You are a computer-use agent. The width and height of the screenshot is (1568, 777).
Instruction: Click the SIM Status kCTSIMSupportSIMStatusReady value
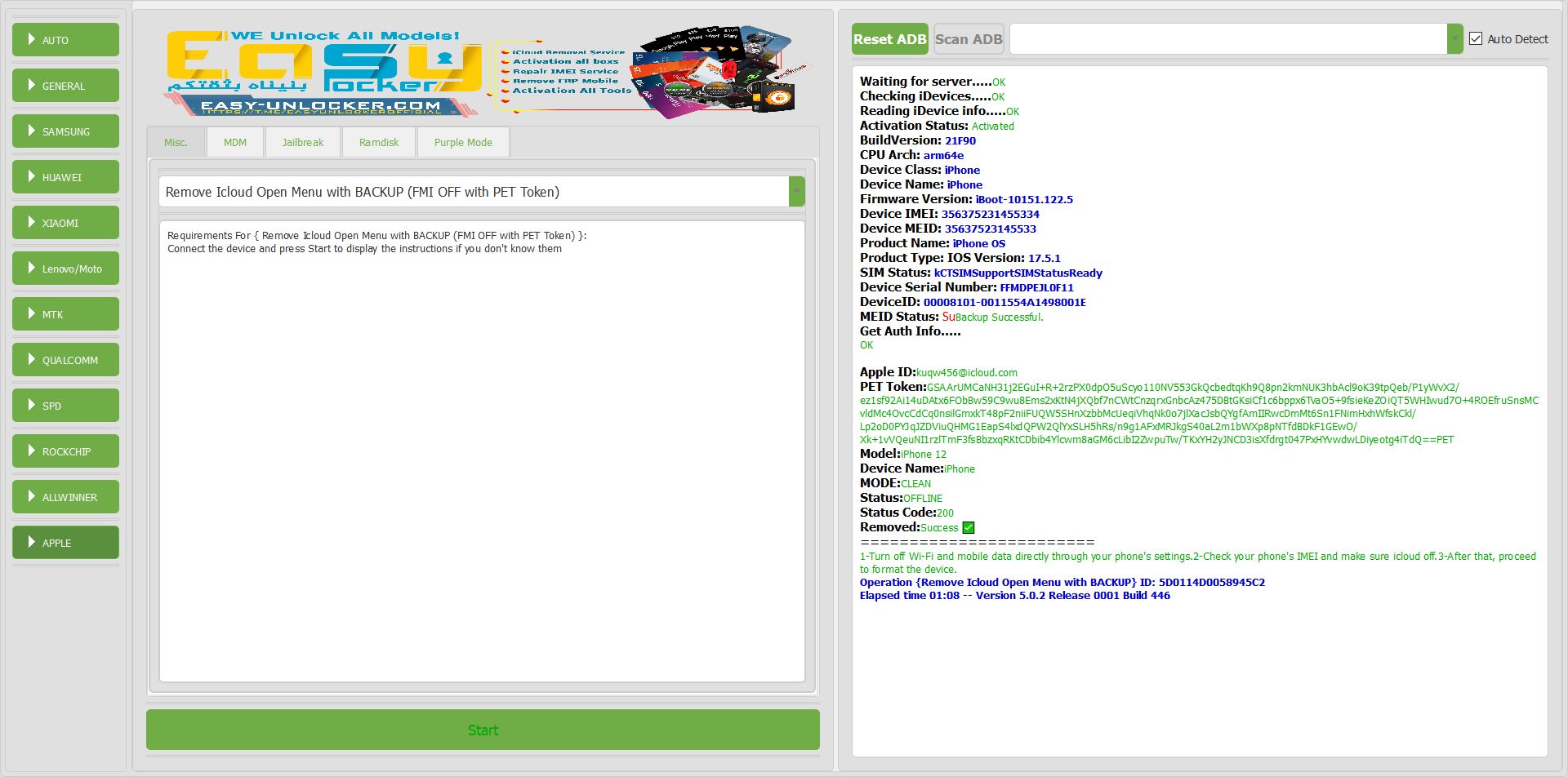(1018, 273)
